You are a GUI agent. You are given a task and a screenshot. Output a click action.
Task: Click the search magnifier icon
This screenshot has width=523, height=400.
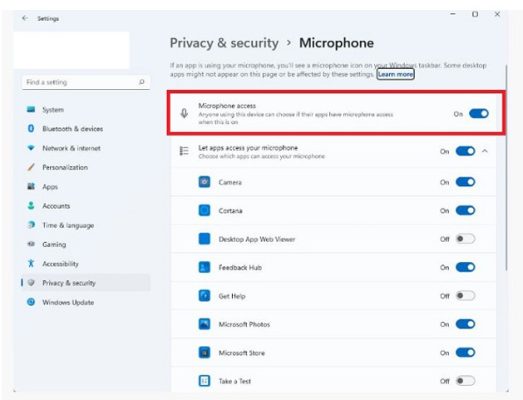click(x=141, y=82)
